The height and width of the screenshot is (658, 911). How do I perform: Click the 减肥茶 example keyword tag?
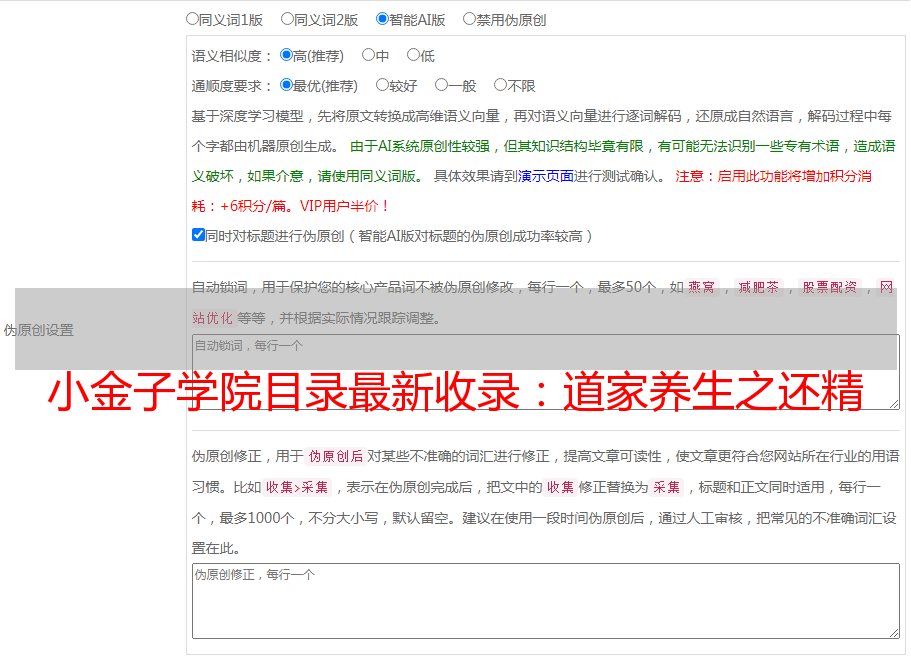[758, 287]
